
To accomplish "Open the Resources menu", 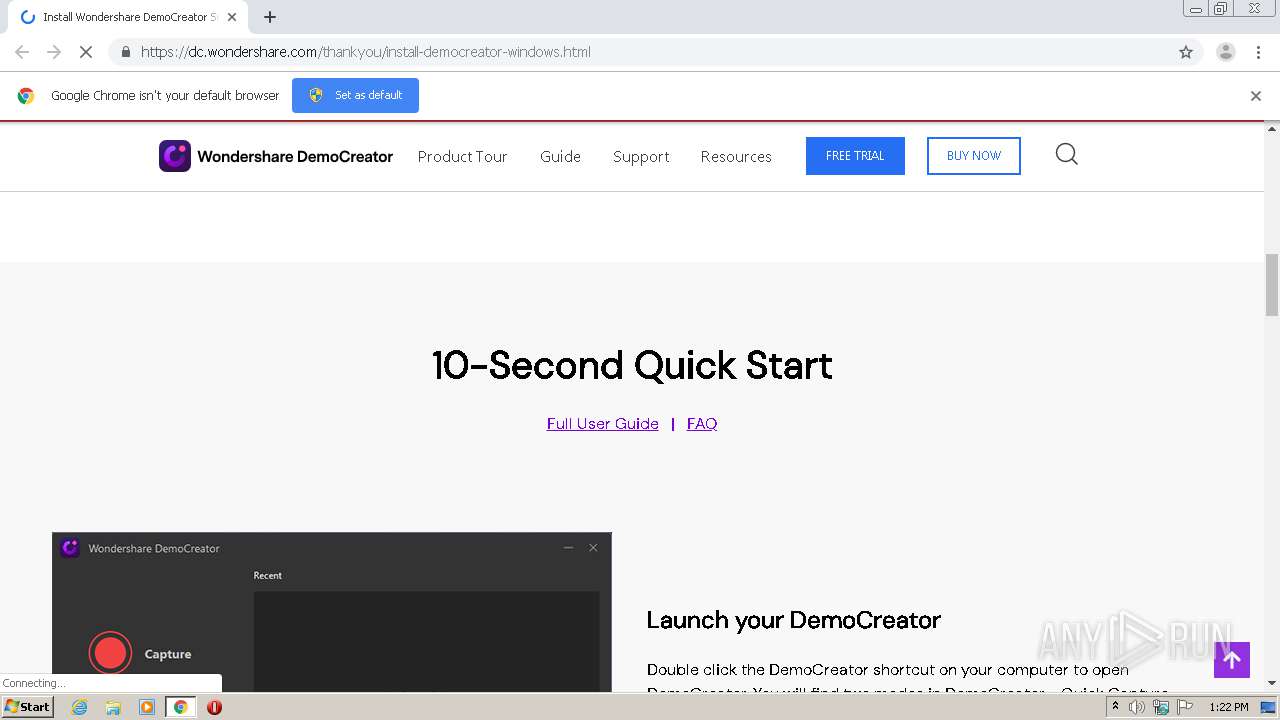I will pos(736,156).
